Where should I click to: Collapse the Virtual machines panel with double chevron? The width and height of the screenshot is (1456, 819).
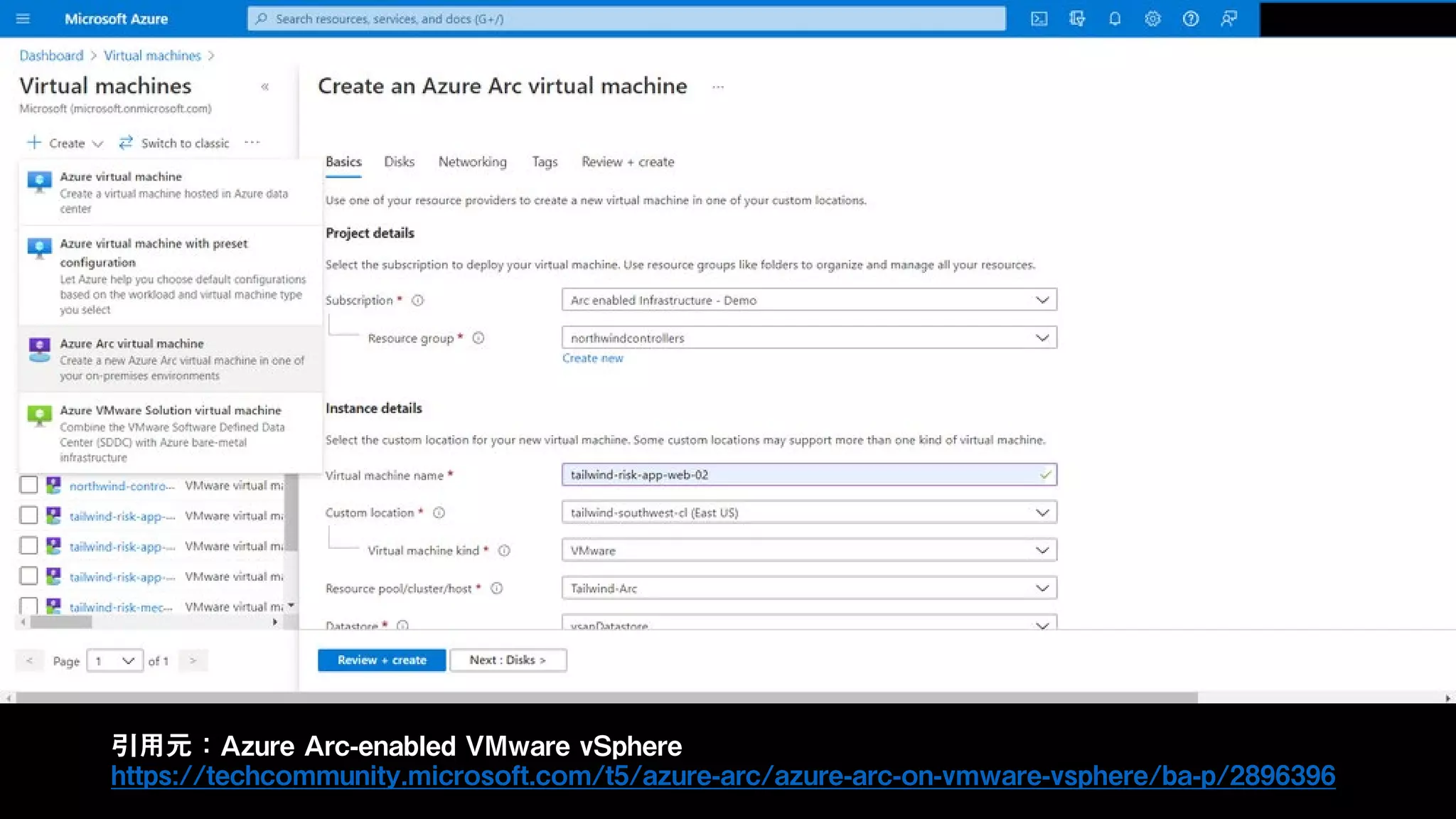[264, 87]
